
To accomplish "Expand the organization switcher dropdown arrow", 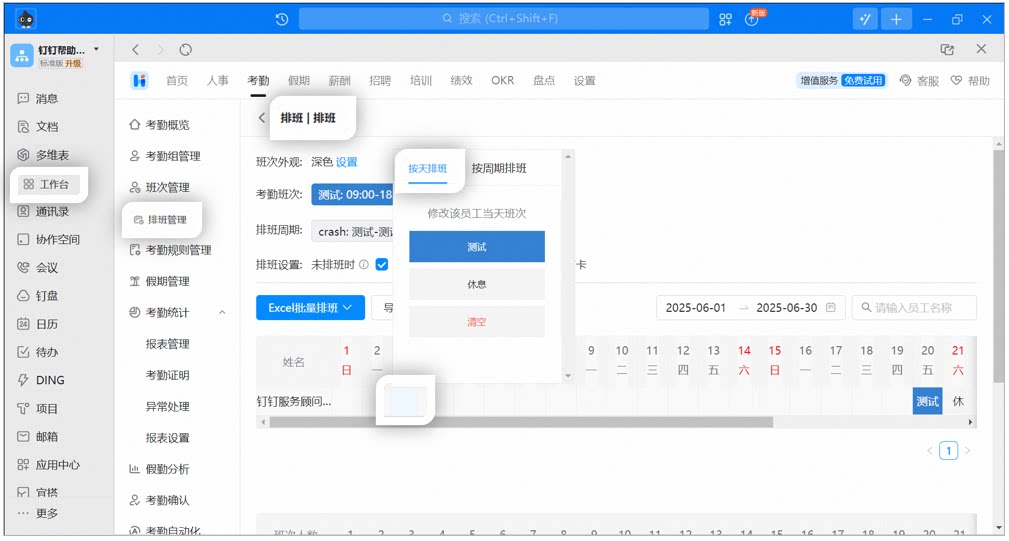I will pyautogui.click(x=97, y=49).
